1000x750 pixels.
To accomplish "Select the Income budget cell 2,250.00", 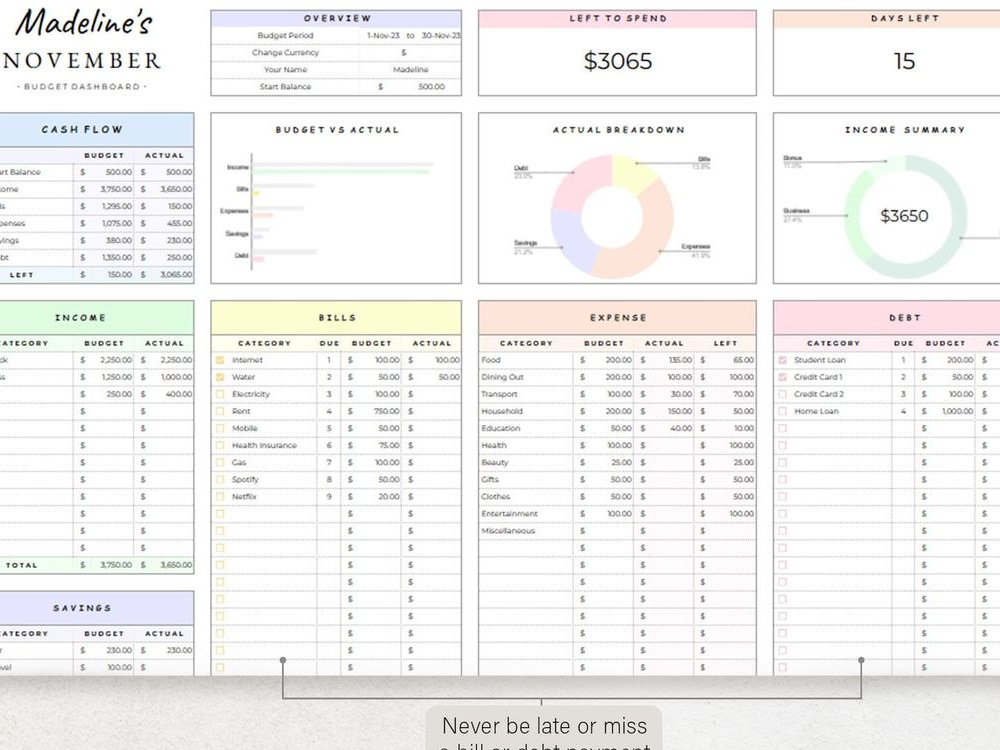I will (x=104, y=360).
